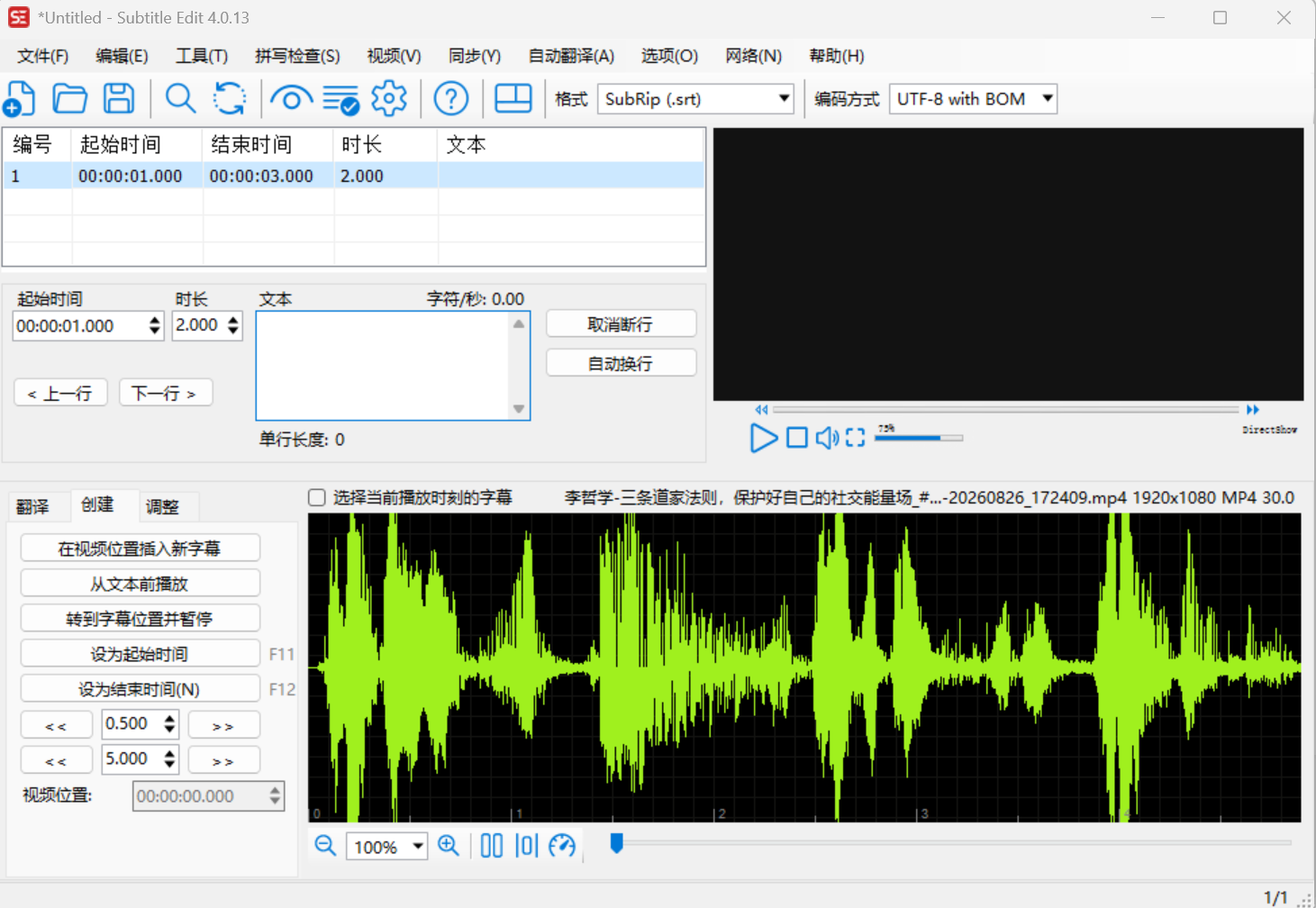Play the video with the play button

764,438
